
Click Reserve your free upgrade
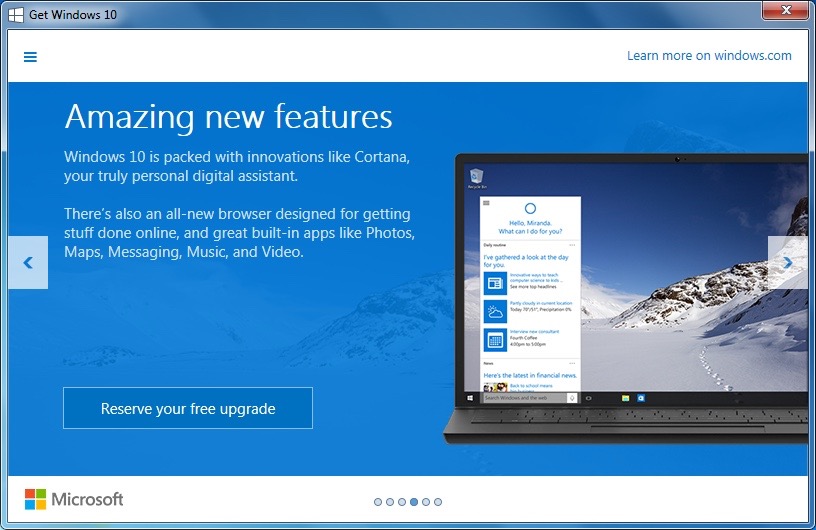(188, 408)
